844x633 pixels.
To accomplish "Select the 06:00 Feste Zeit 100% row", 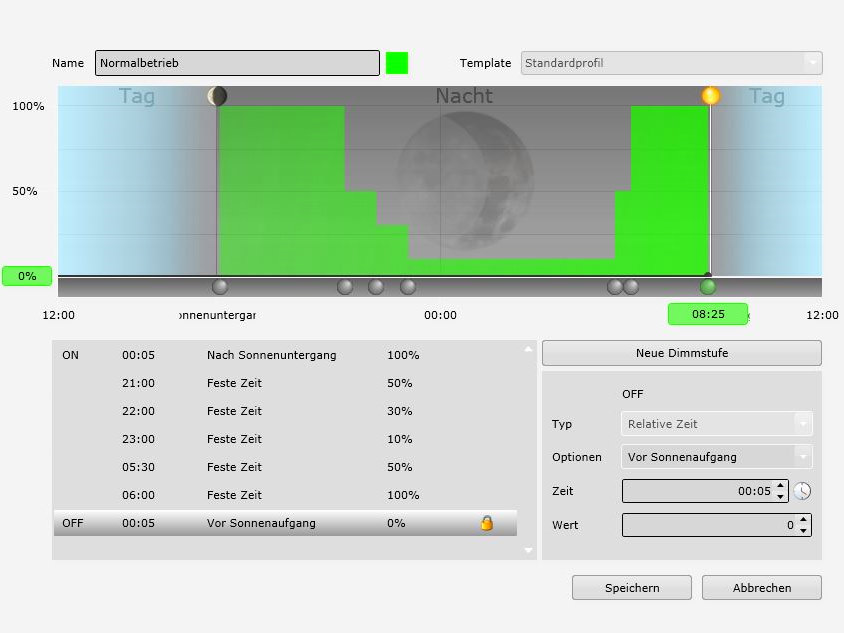I will click(285, 495).
